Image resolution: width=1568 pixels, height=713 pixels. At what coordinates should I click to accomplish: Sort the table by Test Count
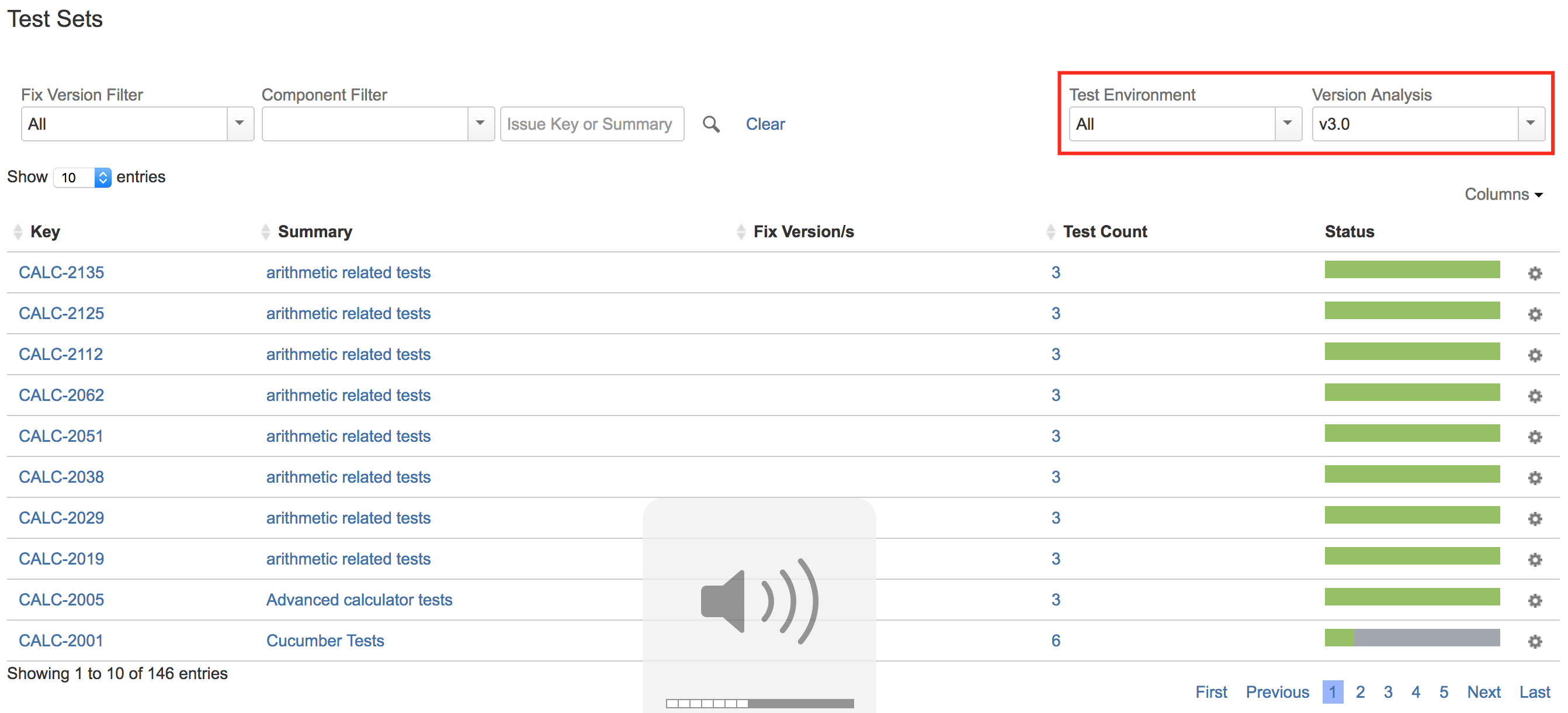[1097, 231]
